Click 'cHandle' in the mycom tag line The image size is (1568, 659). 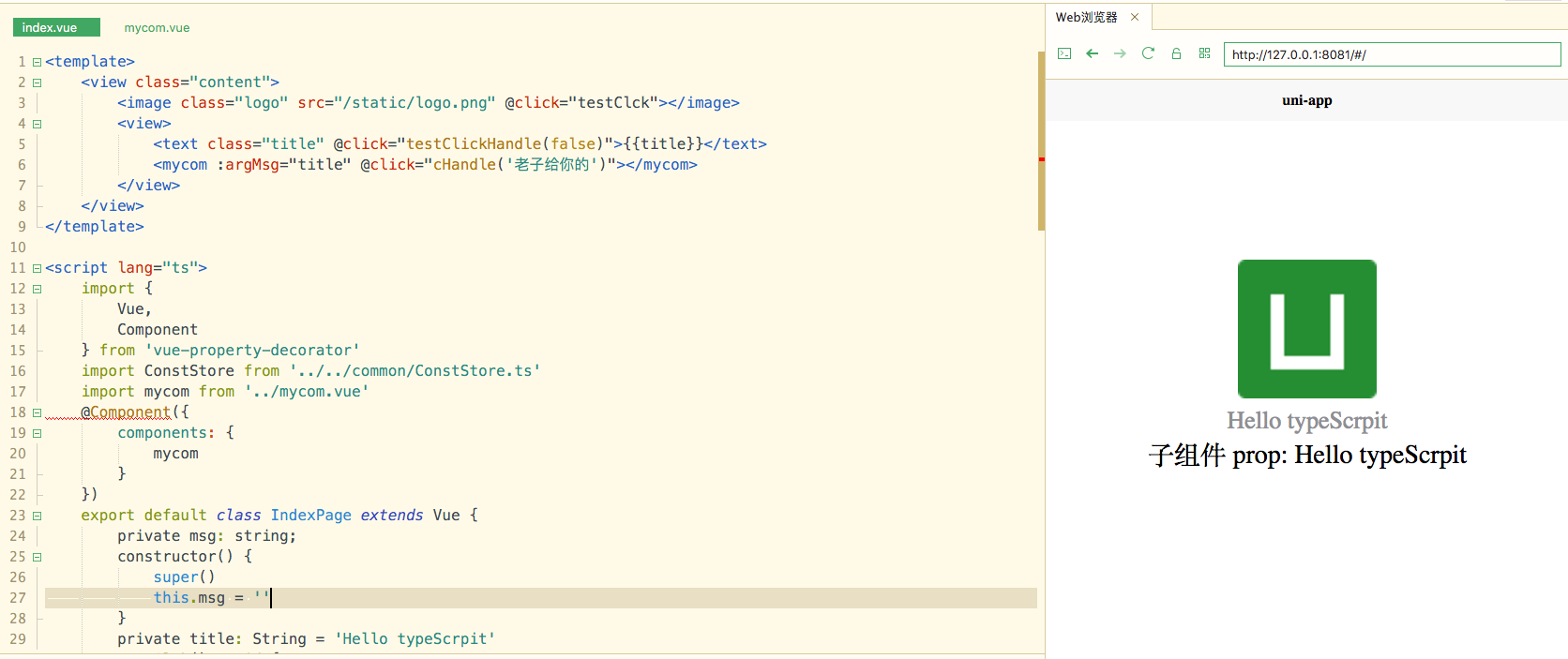coord(465,164)
